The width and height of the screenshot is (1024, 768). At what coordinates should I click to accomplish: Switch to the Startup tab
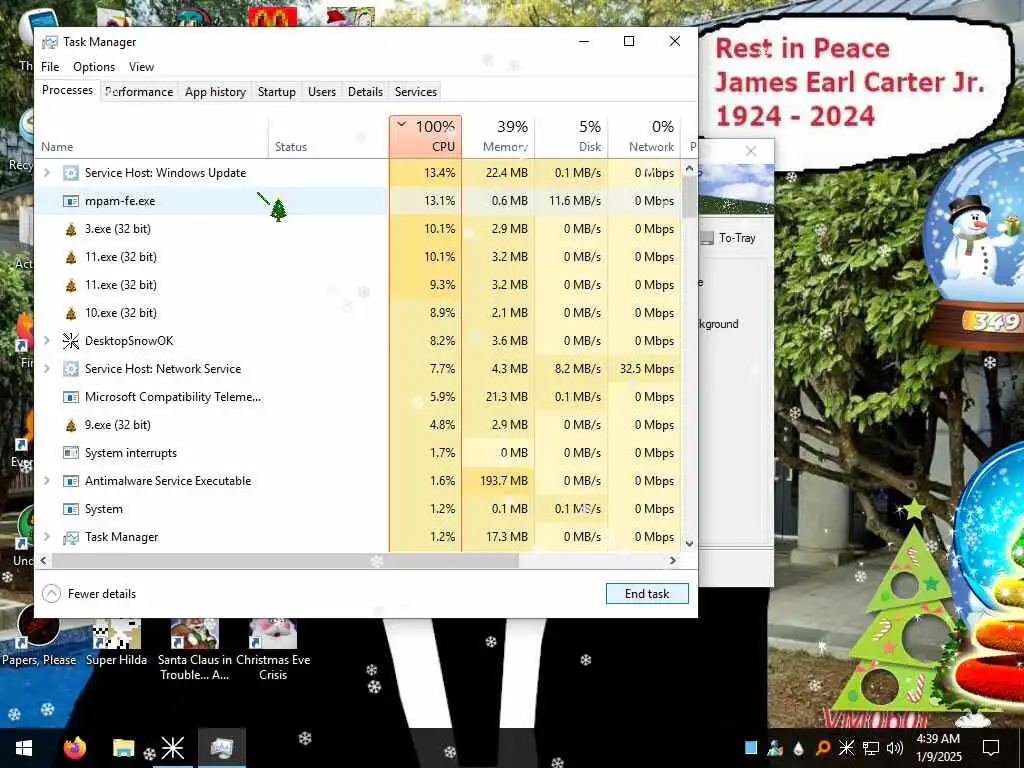(x=277, y=92)
